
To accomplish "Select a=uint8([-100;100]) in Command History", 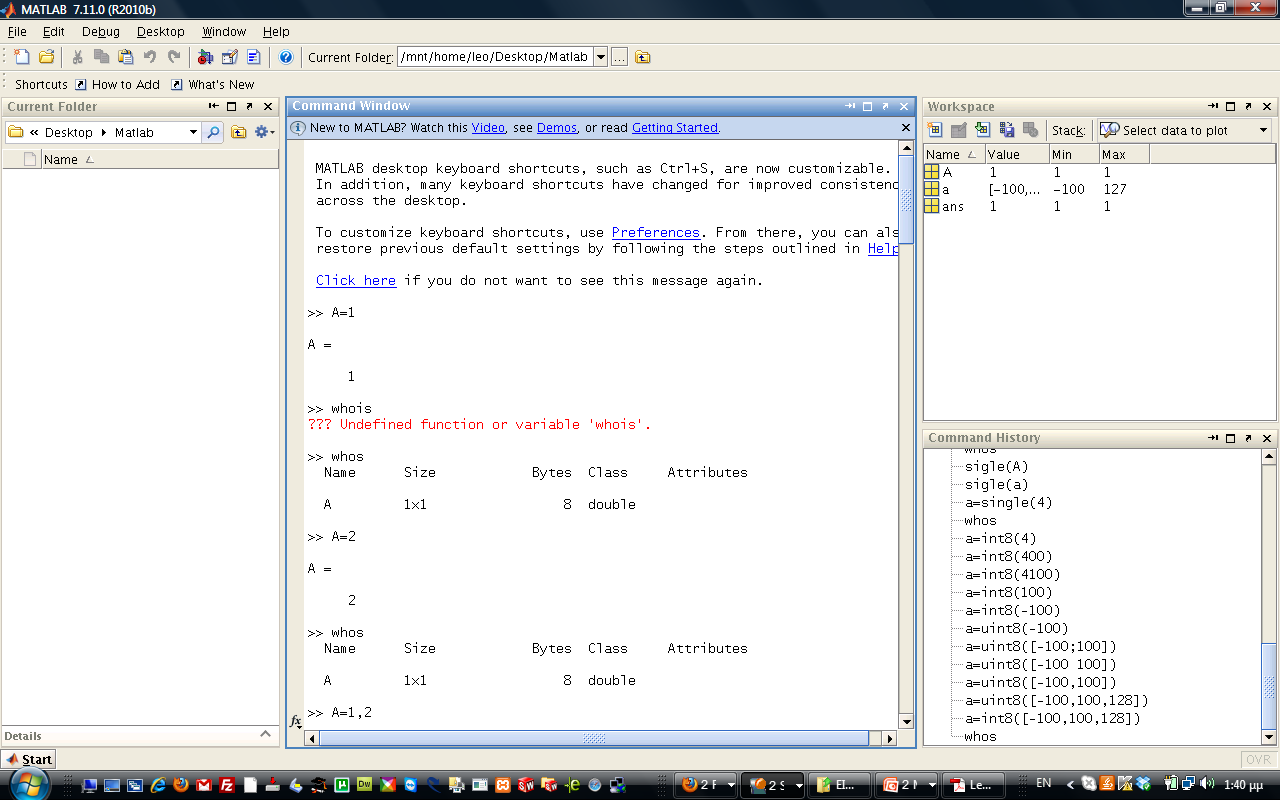I will (x=1040, y=646).
